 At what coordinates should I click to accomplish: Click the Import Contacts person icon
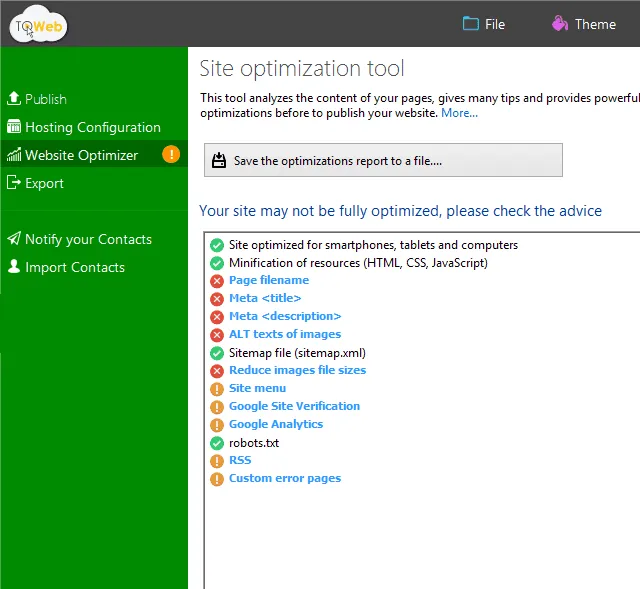pyautogui.click(x=14, y=267)
